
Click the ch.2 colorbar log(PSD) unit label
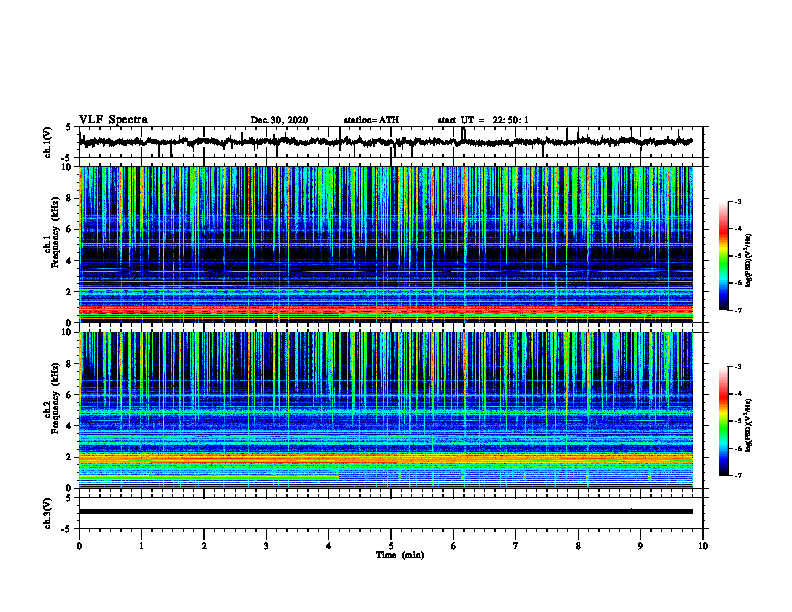[749, 424]
